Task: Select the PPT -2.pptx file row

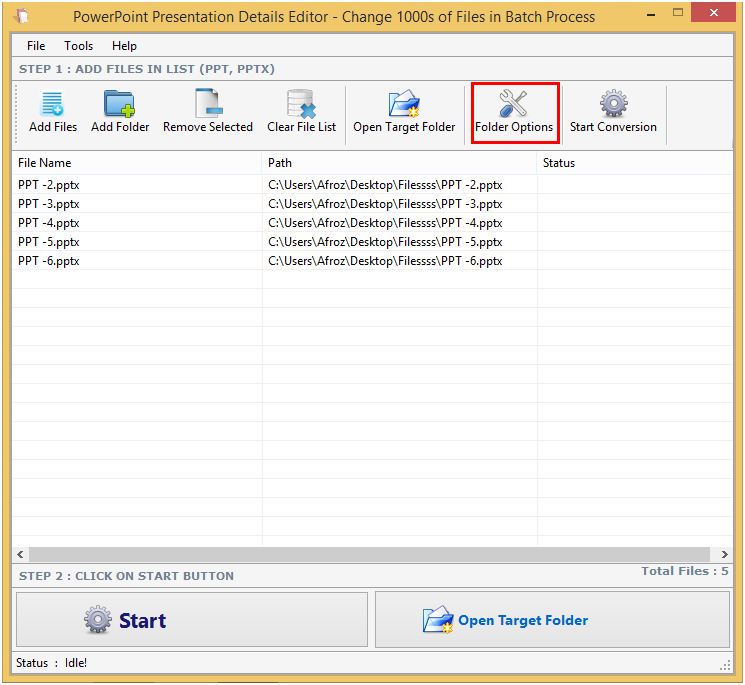Action: tap(372, 185)
